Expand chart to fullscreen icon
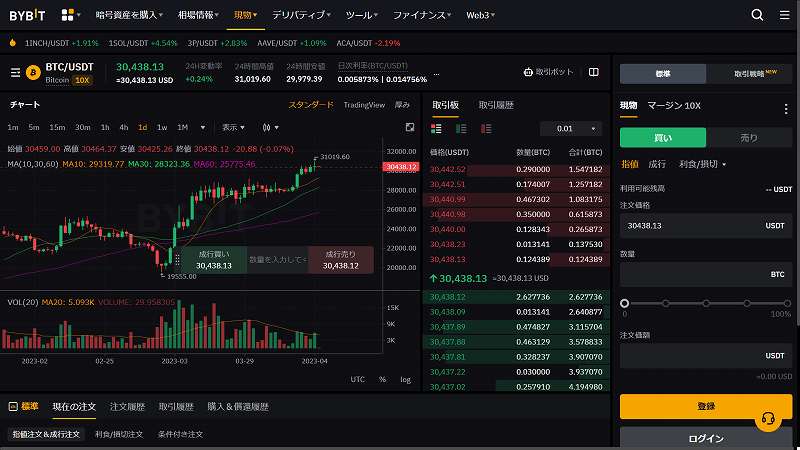This screenshot has height=450, width=800. (x=410, y=127)
